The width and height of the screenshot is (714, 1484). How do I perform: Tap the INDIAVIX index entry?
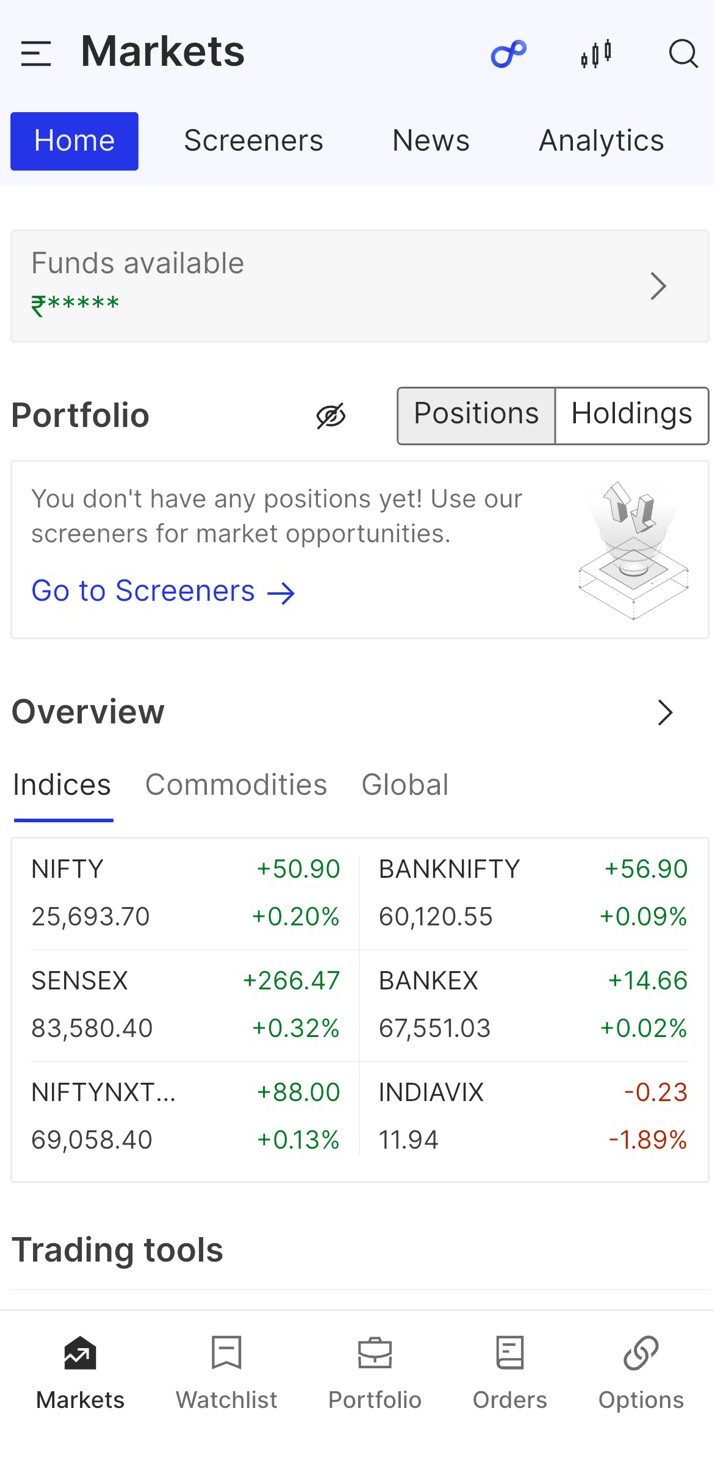pyautogui.click(x=532, y=1116)
